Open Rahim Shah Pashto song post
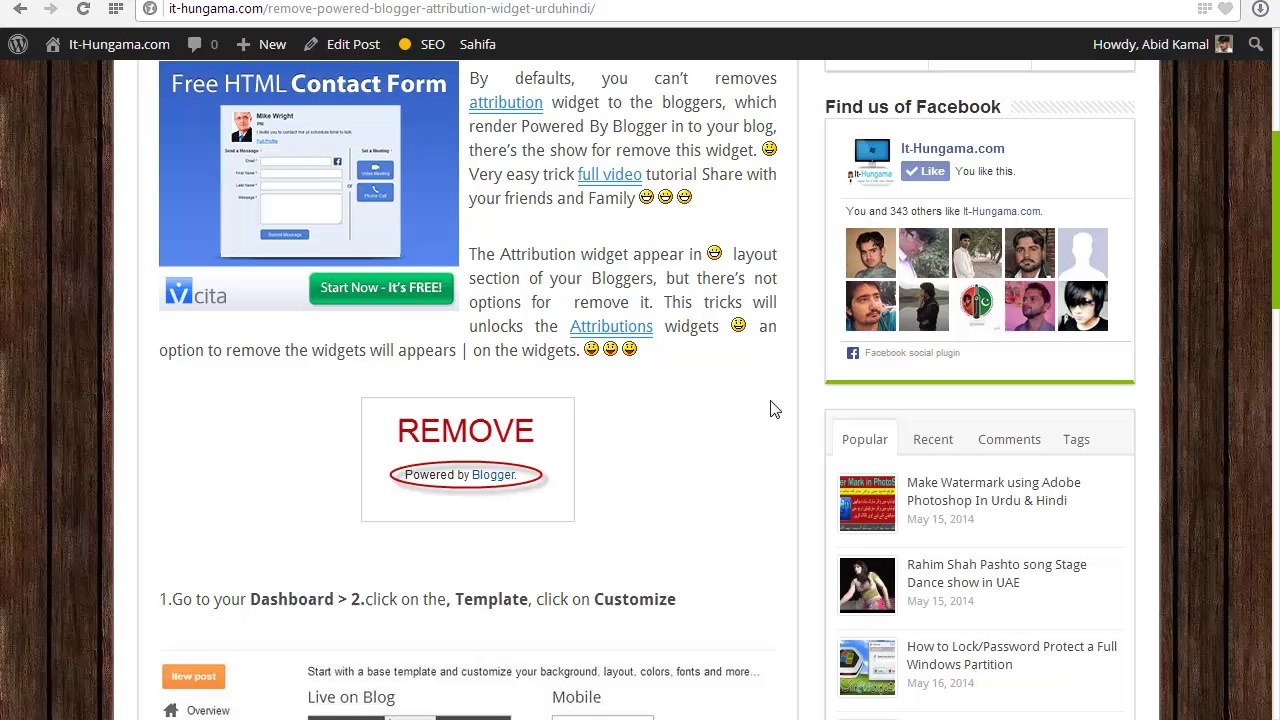This screenshot has height=720, width=1280. [997, 574]
